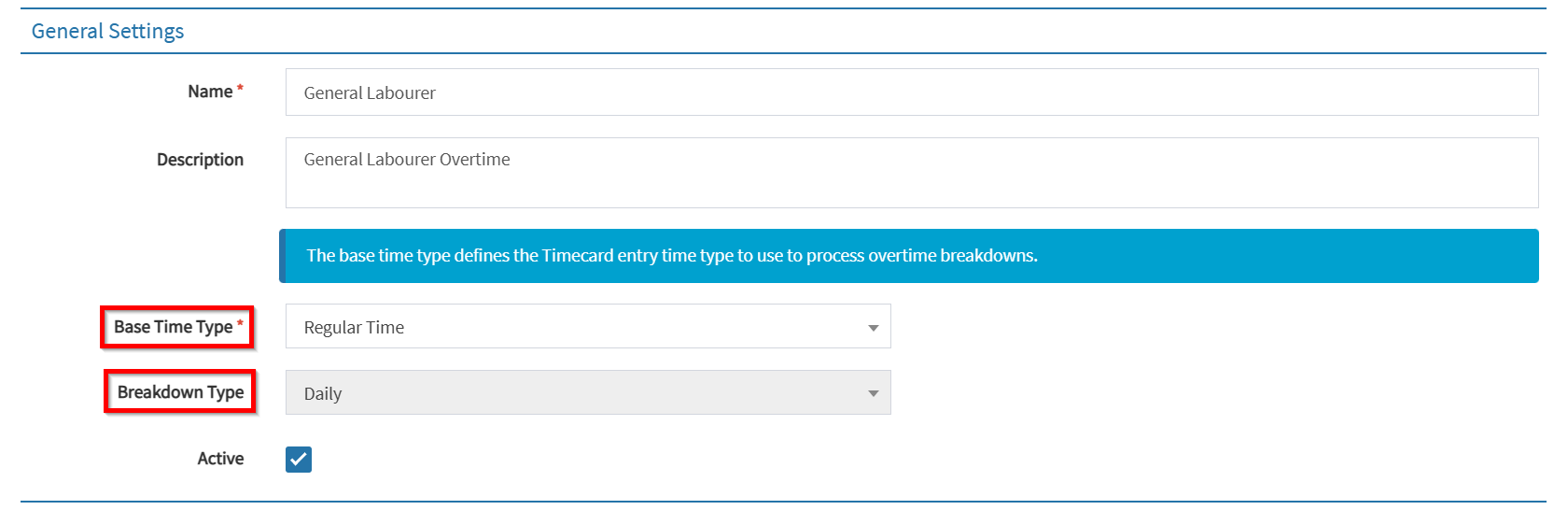Open the Base Time Type dropdown
The image size is (1568, 510).
pyautogui.click(x=588, y=327)
